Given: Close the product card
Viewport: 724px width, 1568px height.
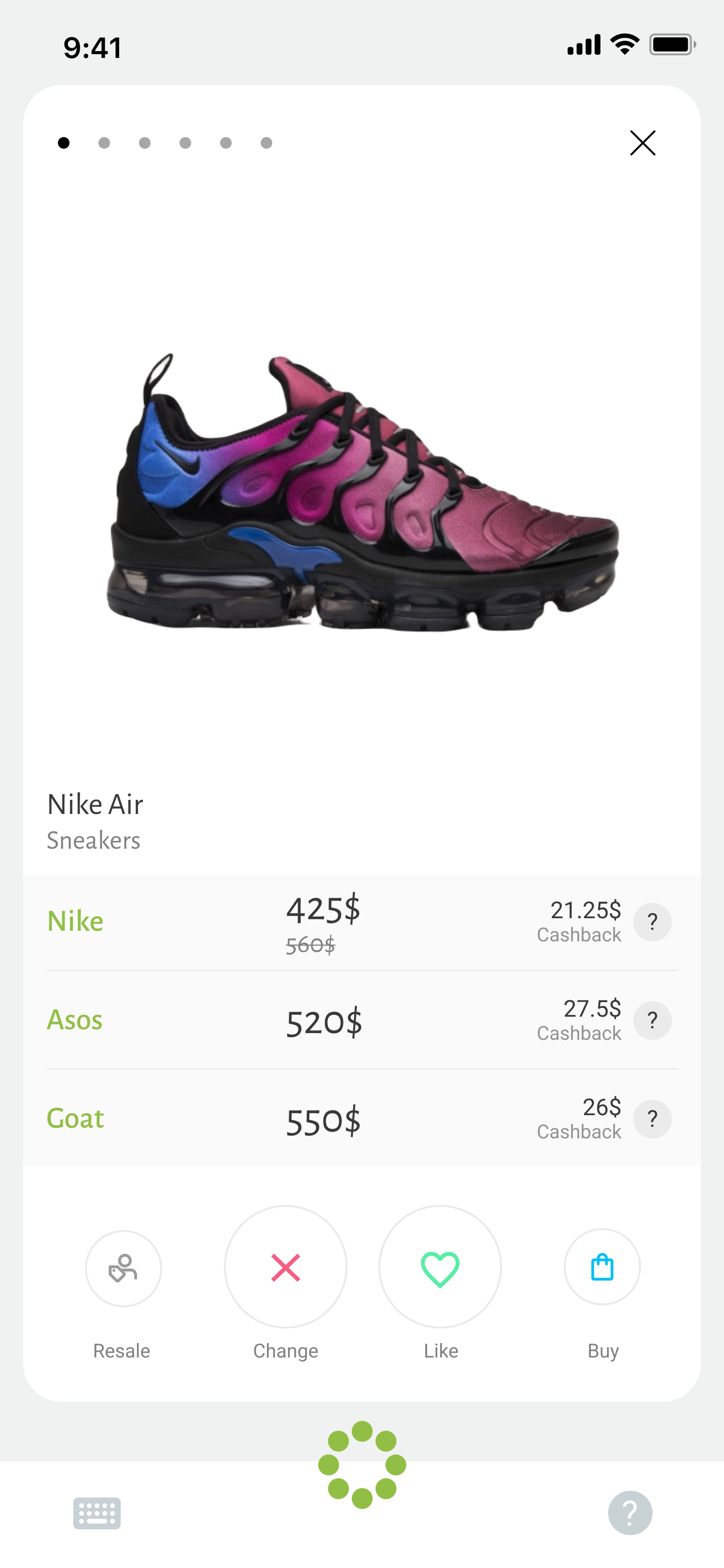Looking at the screenshot, I should point(642,143).
